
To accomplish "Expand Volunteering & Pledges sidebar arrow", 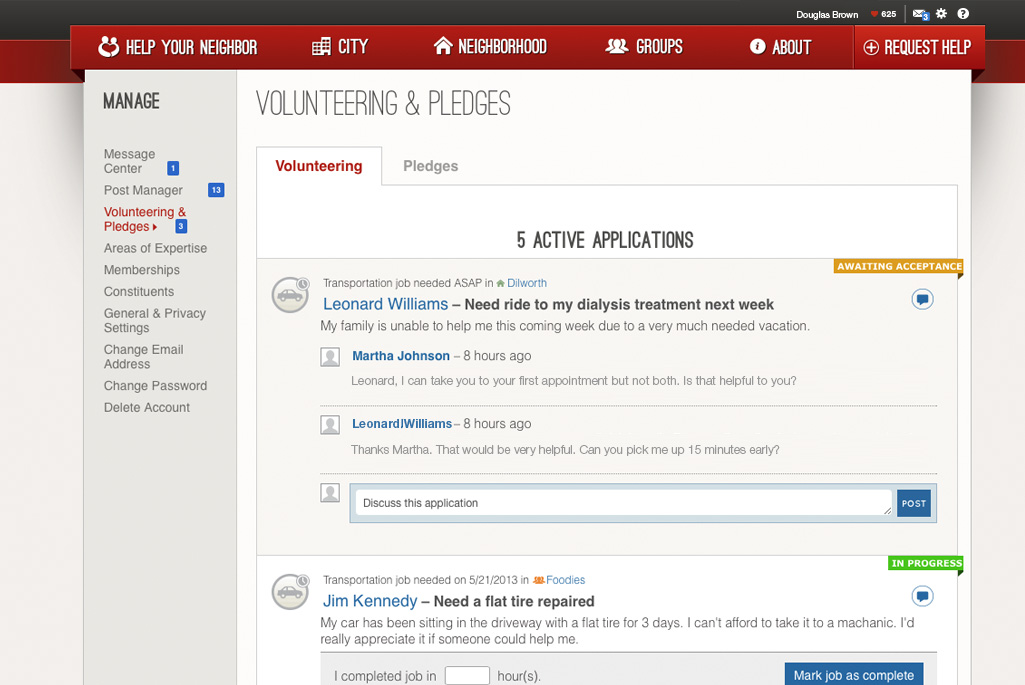I will coord(155,227).
